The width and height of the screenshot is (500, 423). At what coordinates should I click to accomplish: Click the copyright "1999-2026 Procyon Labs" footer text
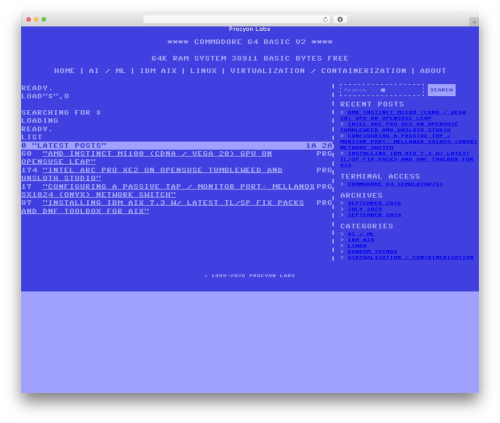click(250, 276)
